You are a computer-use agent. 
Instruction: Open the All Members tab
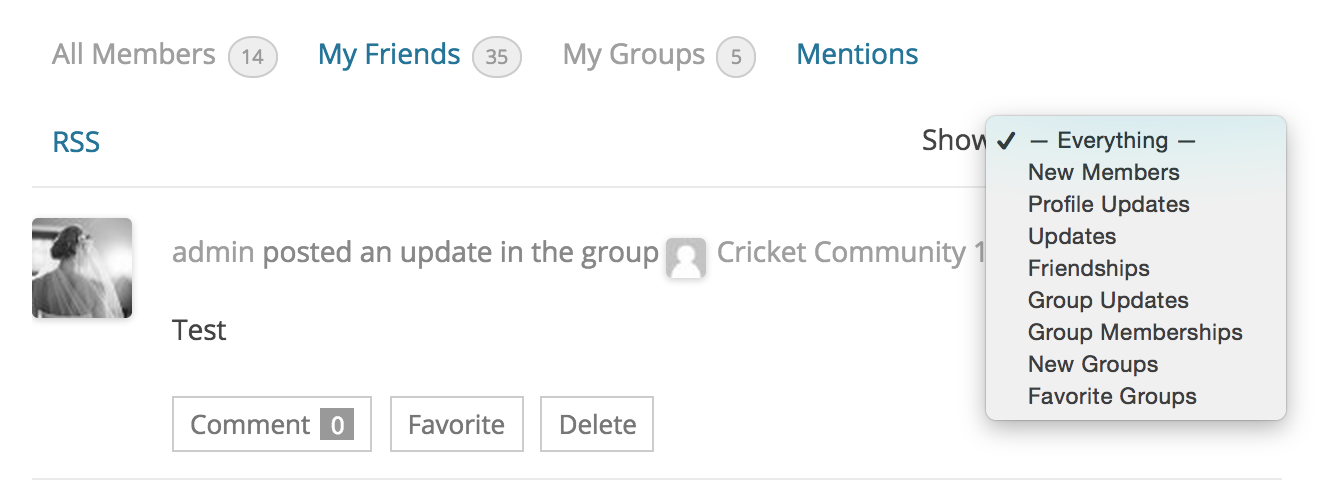coord(133,55)
